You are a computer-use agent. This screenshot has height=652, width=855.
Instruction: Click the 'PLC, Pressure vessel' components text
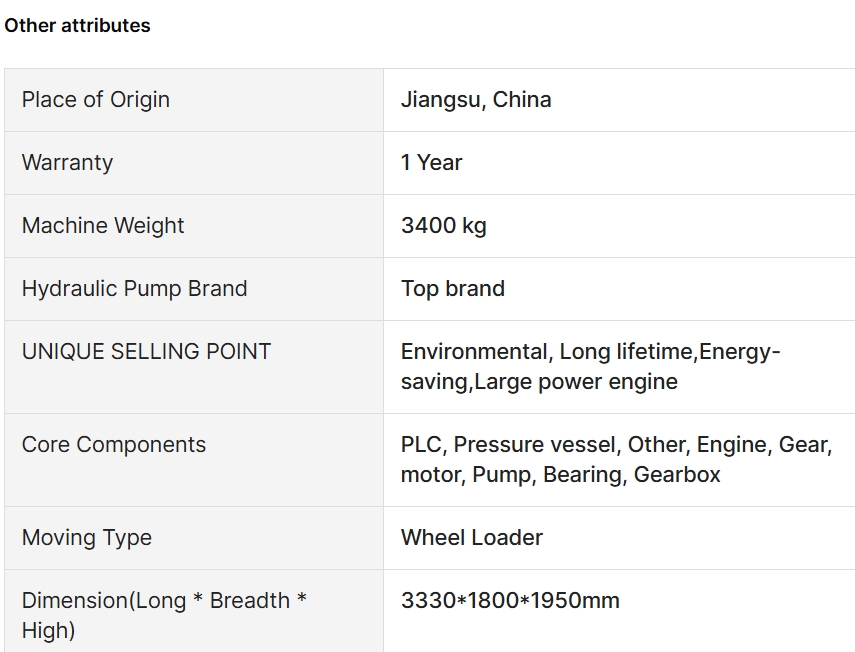point(509,445)
